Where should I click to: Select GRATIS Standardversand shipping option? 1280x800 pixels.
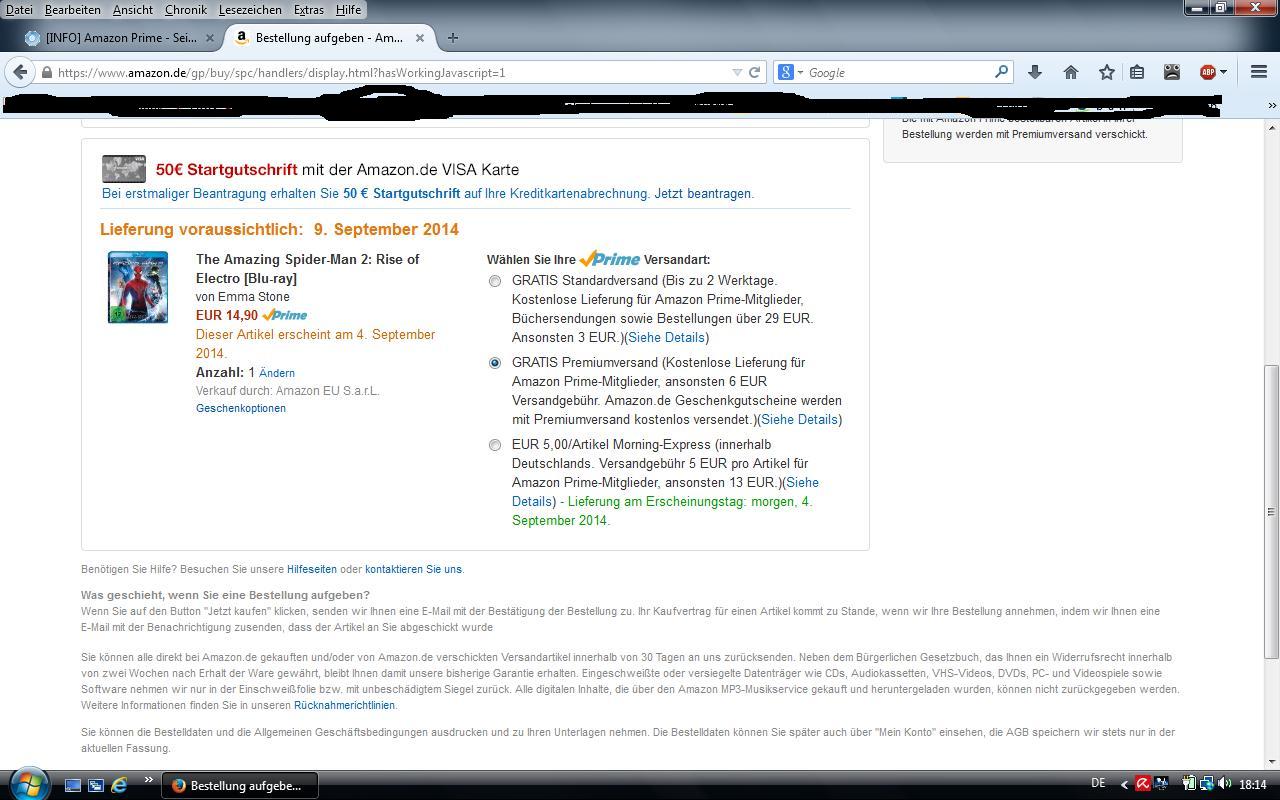(495, 281)
